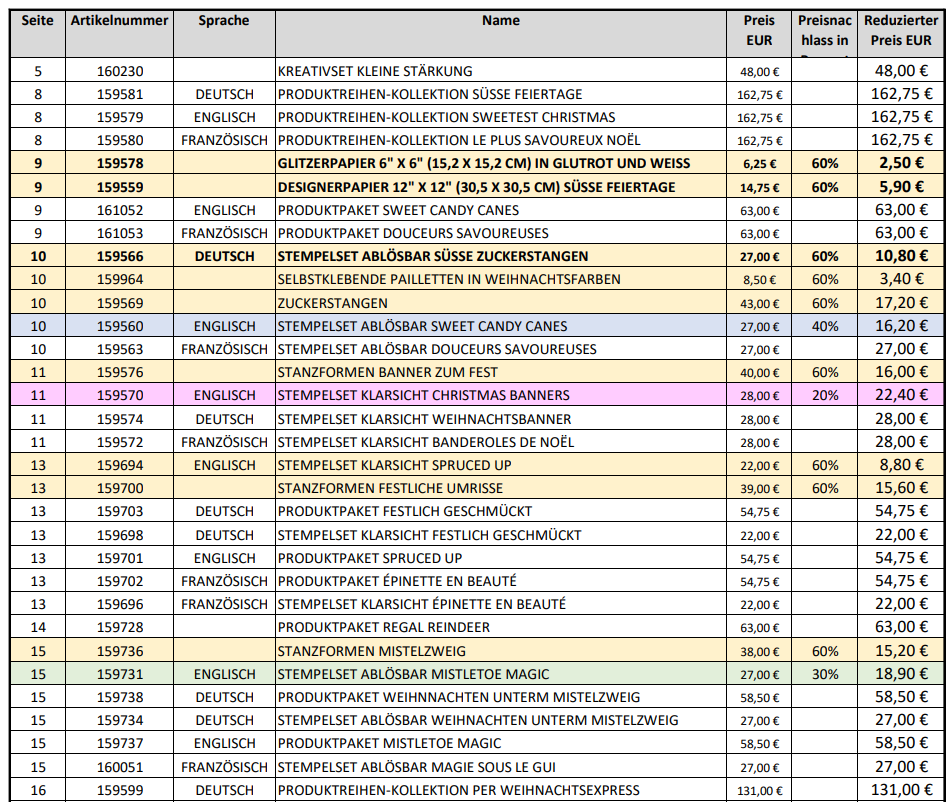This screenshot has height=802, width=951.
Task: Select PRODUKTPAKET FESTLICH GESCHMÜCKT cell
Action: pos(501,511)
